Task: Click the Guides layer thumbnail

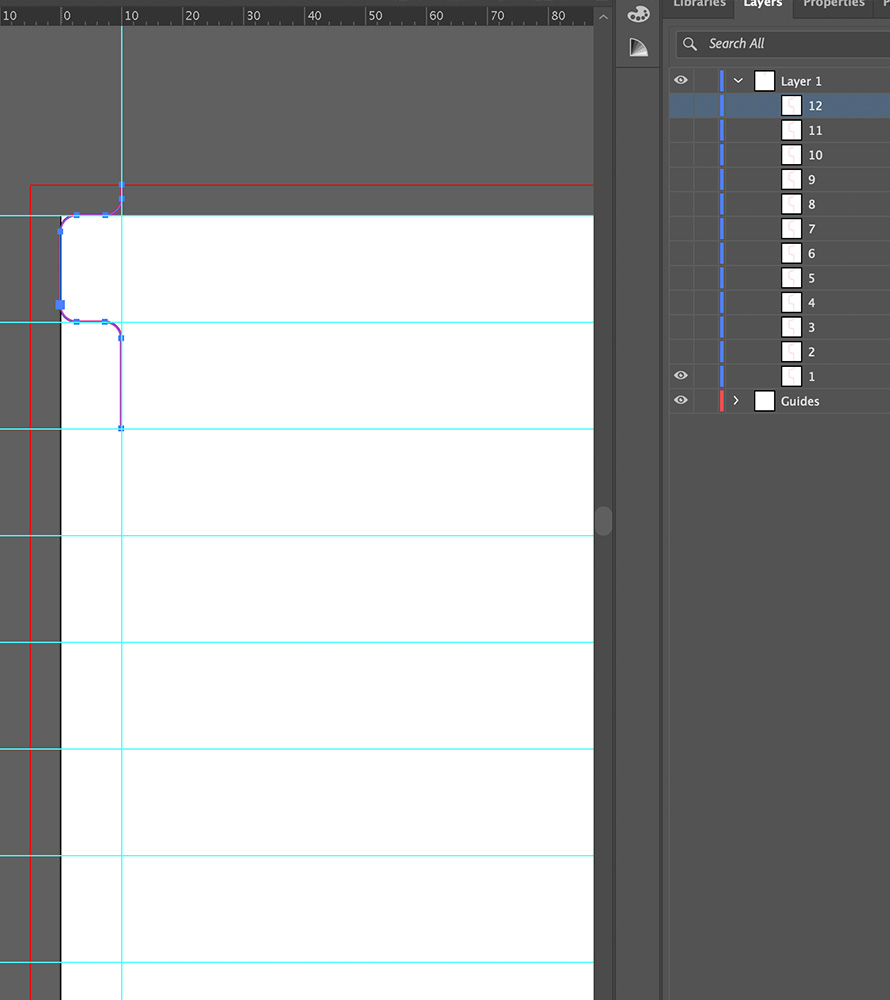Action: click(x=764, y=401)
